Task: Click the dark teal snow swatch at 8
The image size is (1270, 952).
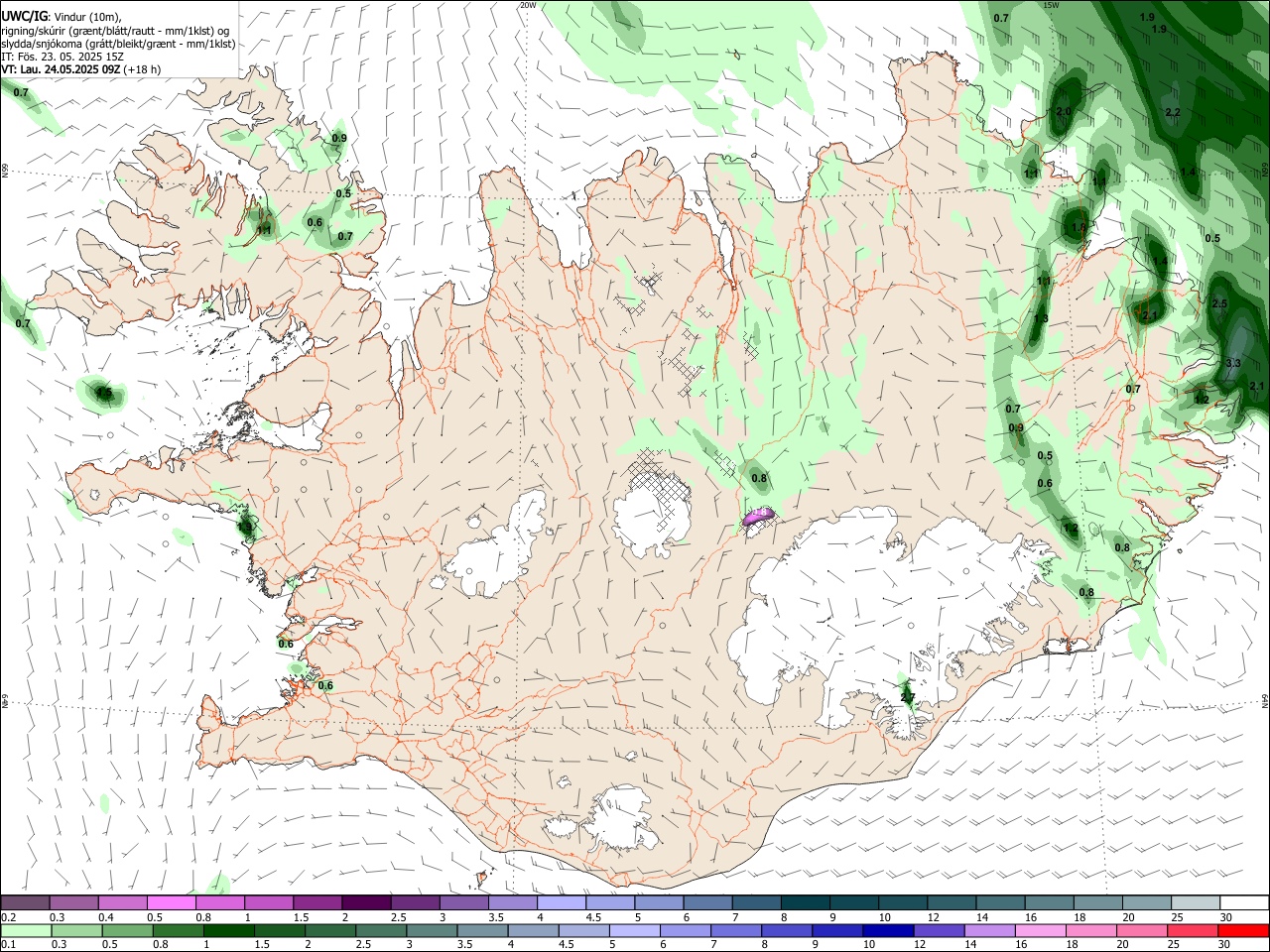Action: pyautogui.click(x=805, y=903)
